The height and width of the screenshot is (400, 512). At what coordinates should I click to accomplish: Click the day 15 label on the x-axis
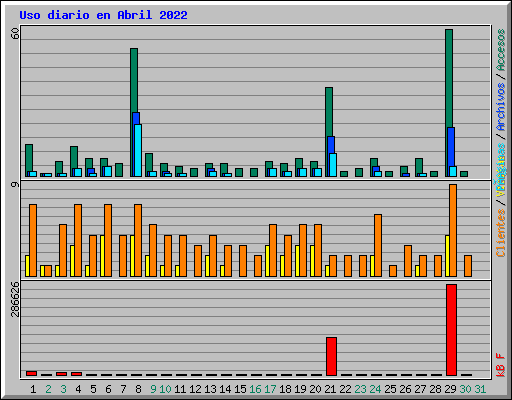[240, 389]
